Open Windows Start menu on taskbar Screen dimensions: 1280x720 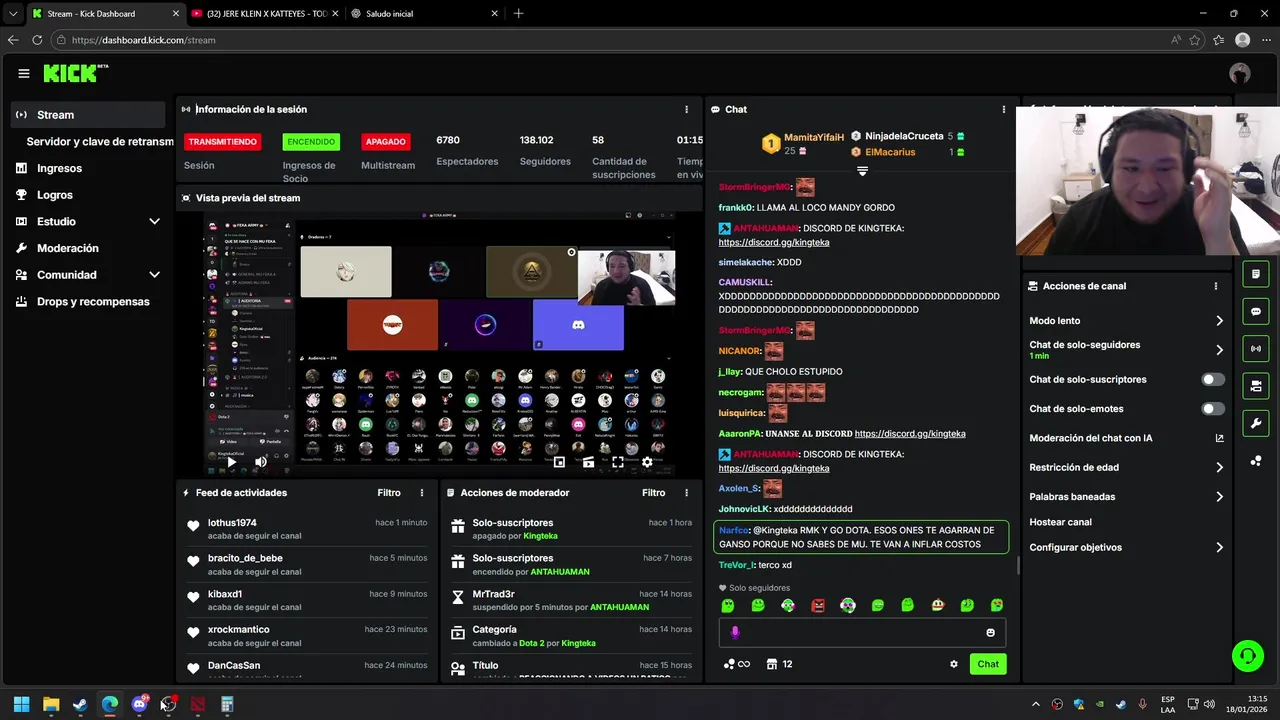[x=21, y=704]
